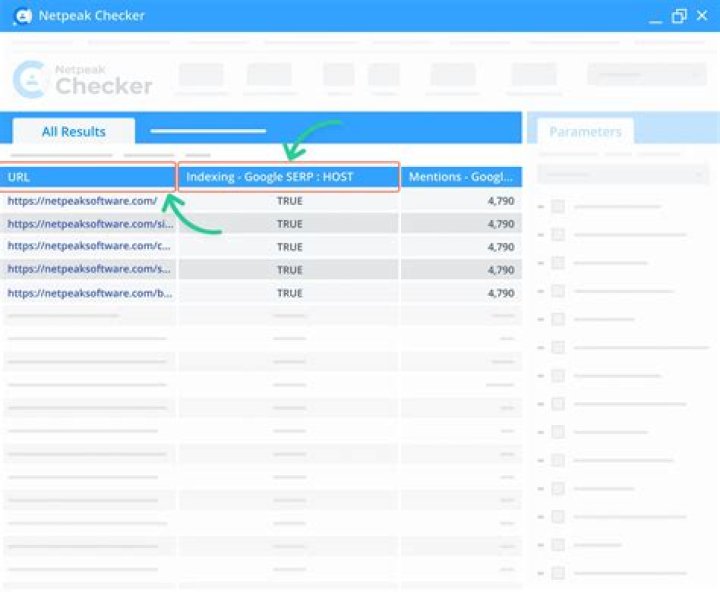The height and width of the screenshot is (592, 720).
Task: Click the Netpeak Checker logo below title bar
Action: click(83, 79)
